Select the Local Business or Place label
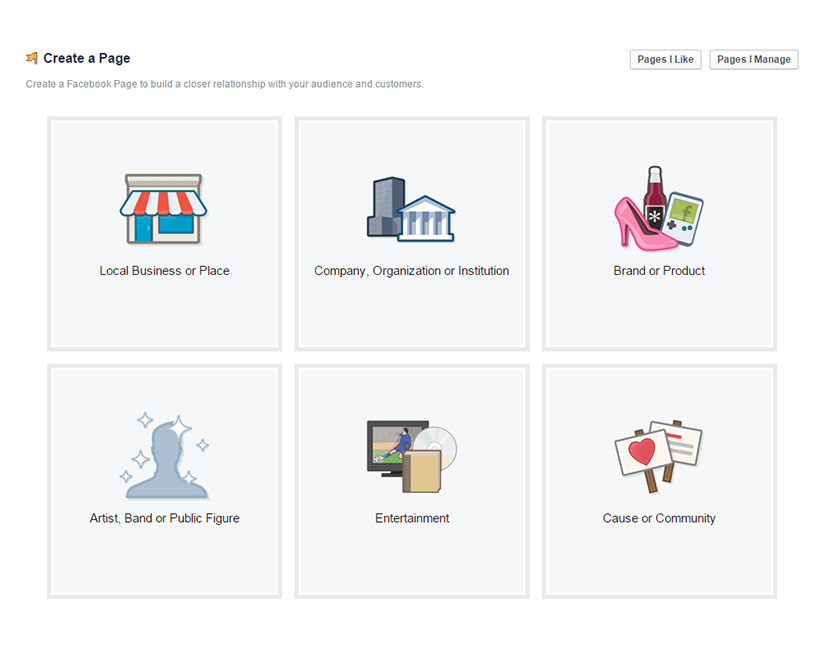This screenshot has width=815, height=645. [164, 271]
